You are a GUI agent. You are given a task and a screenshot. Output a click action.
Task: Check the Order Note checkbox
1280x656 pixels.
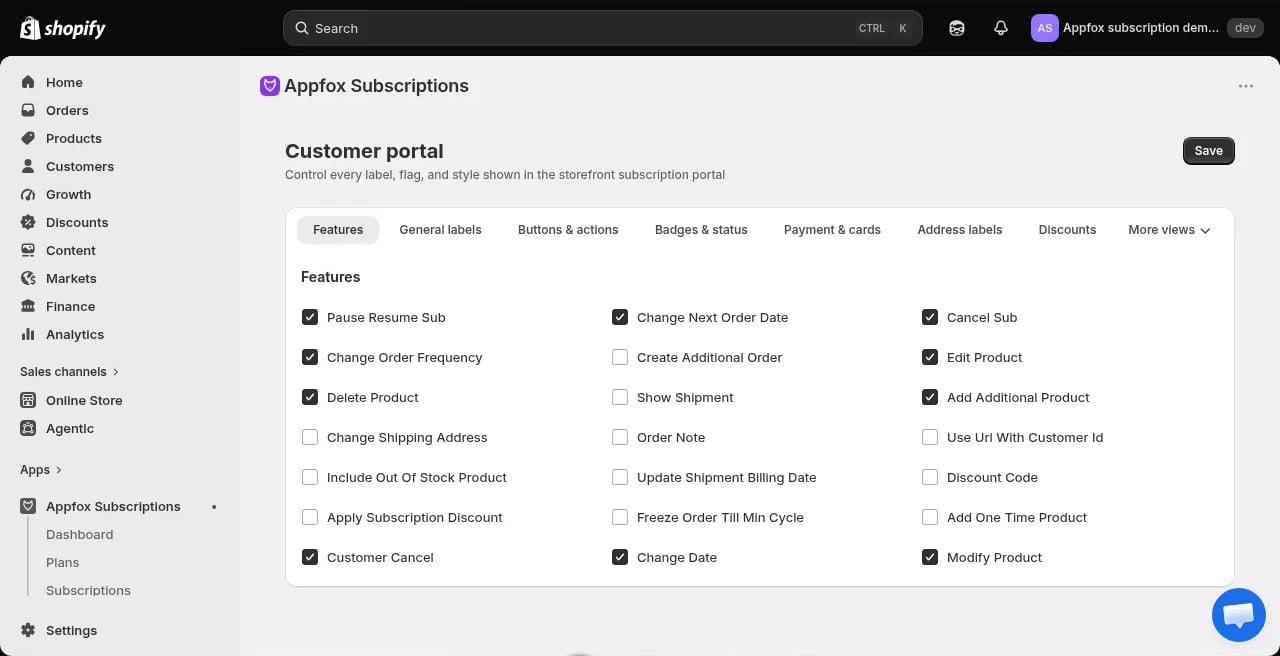click(x=620, y=437)
